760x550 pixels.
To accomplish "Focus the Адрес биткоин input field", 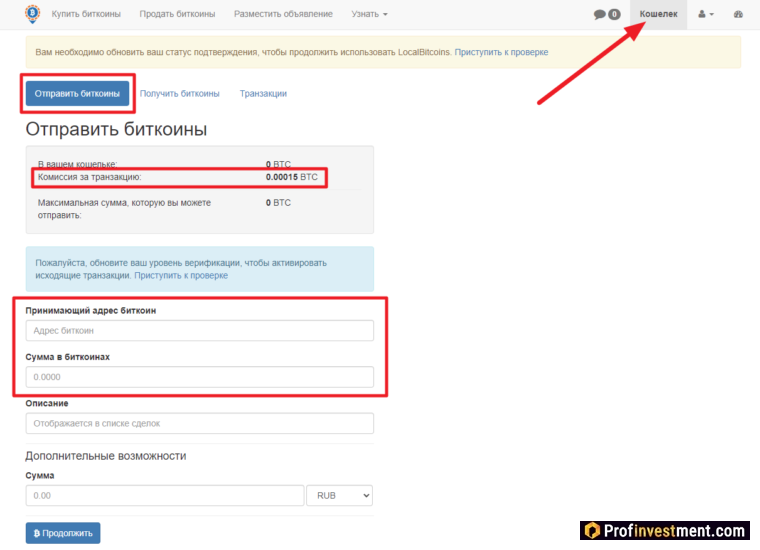I will tap(200, 330).
